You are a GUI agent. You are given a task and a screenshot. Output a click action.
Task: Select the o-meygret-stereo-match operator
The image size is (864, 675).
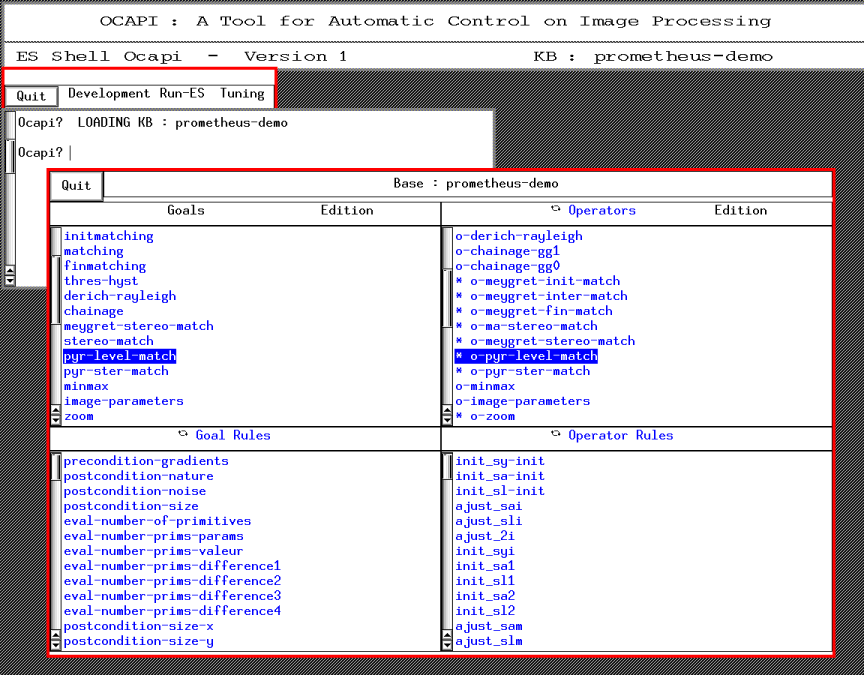point(545,341)
